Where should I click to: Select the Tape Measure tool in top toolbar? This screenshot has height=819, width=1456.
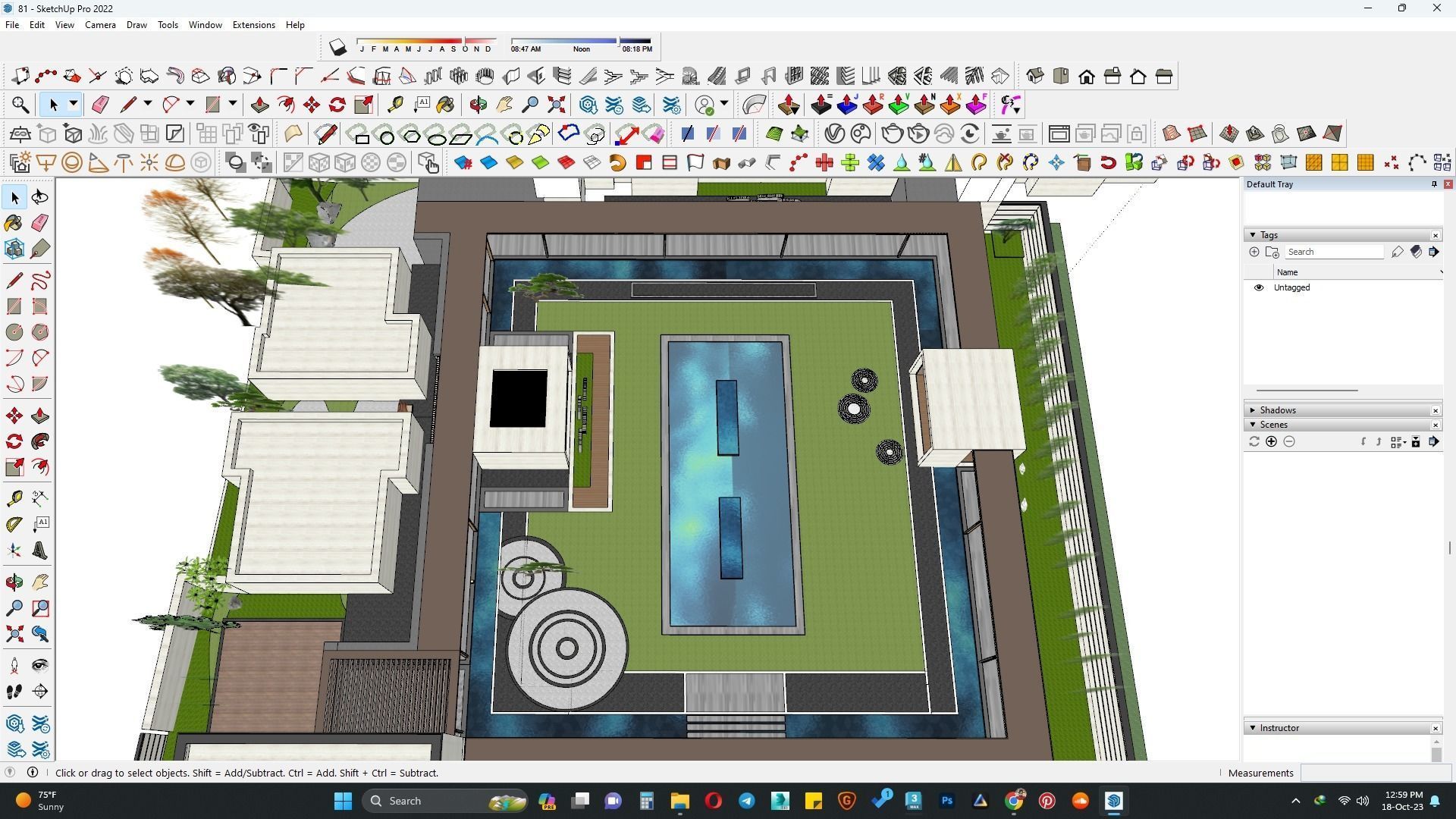click(395, 105)
